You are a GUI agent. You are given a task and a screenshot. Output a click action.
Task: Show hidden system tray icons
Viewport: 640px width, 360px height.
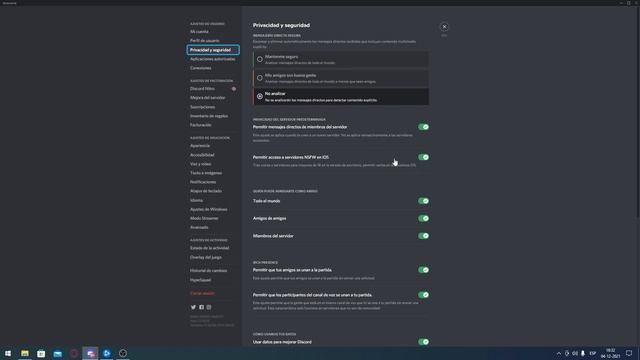(559, 353)
